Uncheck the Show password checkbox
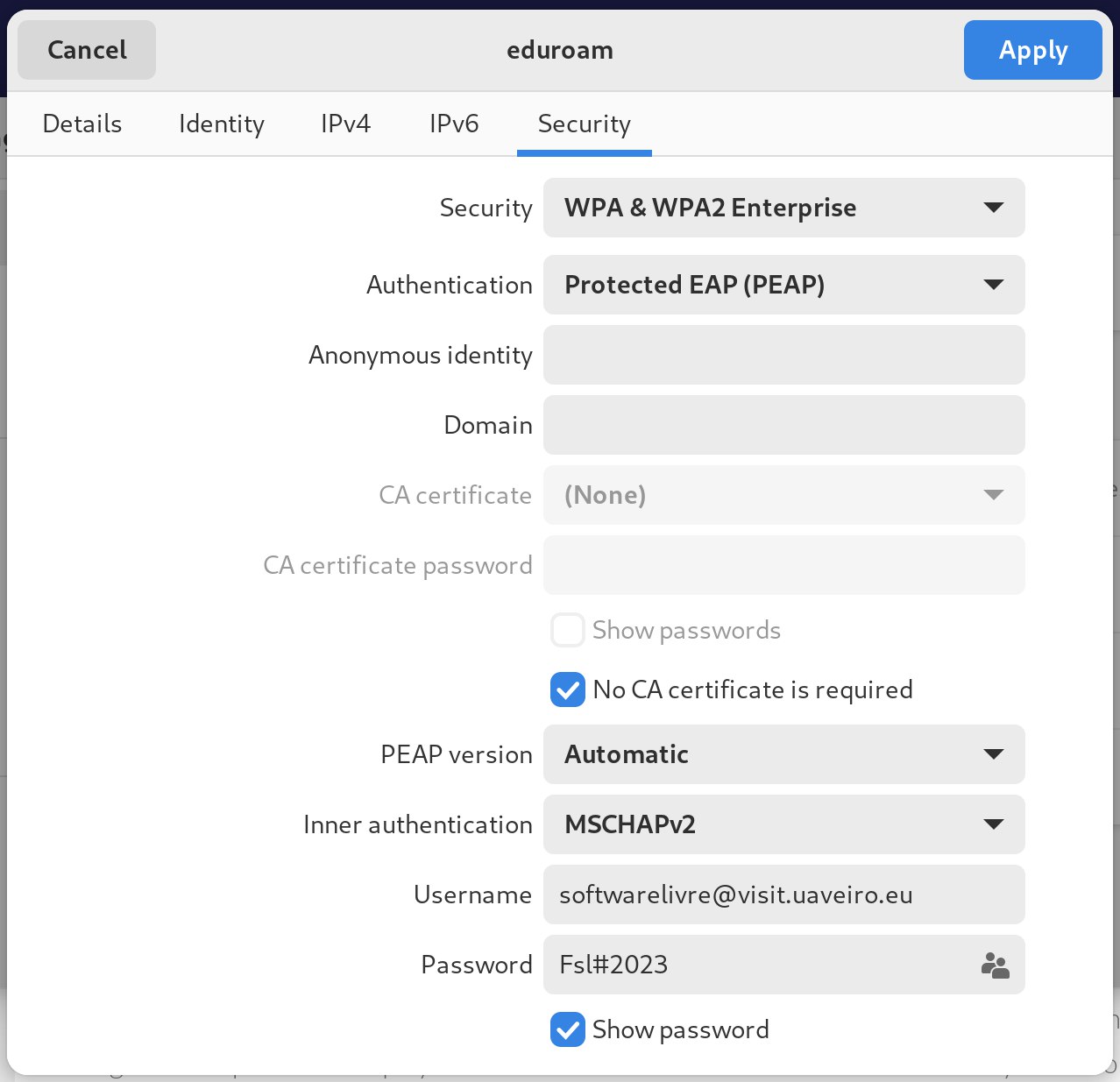Viewport: 1120px width, 1082px height. point(568,1029)
